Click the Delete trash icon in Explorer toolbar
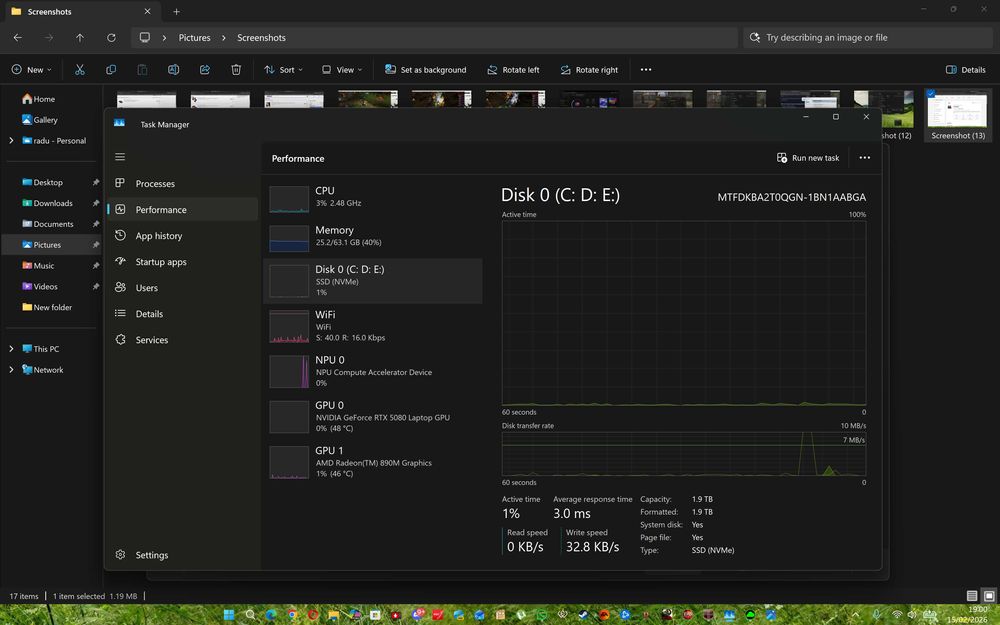 236,70
